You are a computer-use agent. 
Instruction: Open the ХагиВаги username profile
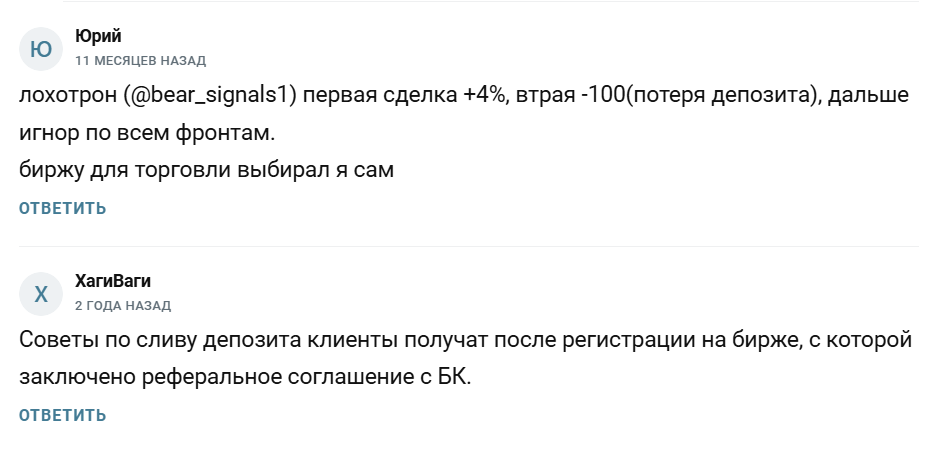tap(113, 281)
